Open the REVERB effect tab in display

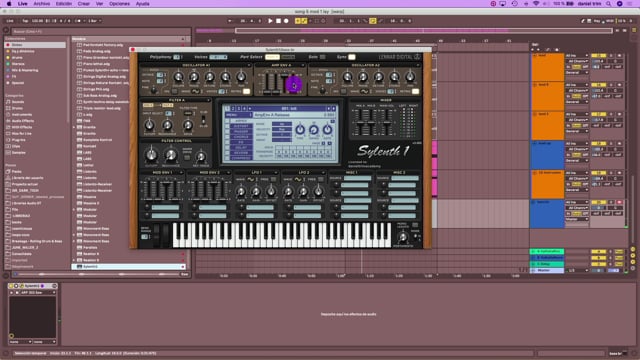pyautogui.click(x=241, y=153)
